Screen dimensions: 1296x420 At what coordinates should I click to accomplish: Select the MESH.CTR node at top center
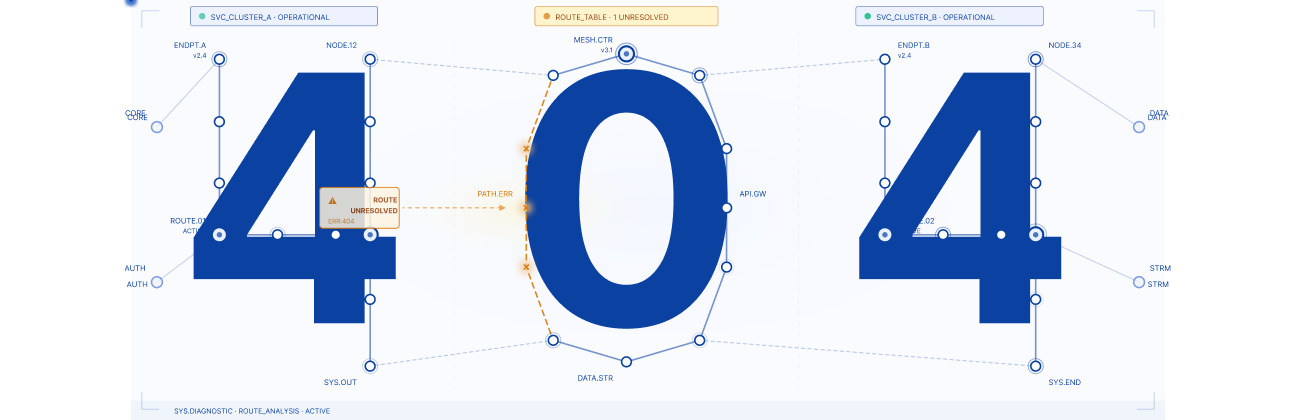(x=626, y=54)
